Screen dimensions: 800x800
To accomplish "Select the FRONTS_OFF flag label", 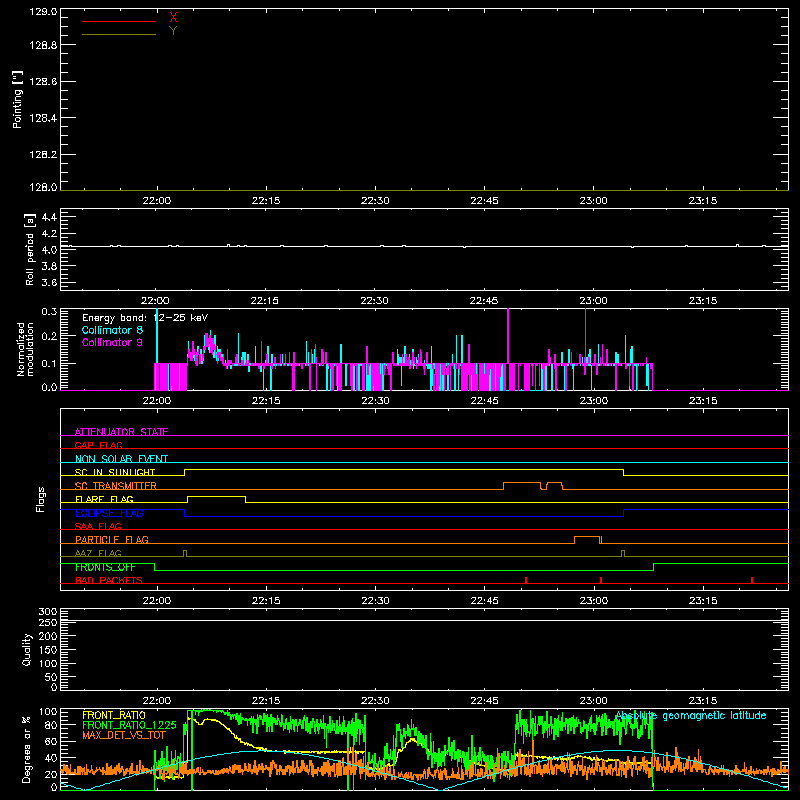I will click(105, 567).
